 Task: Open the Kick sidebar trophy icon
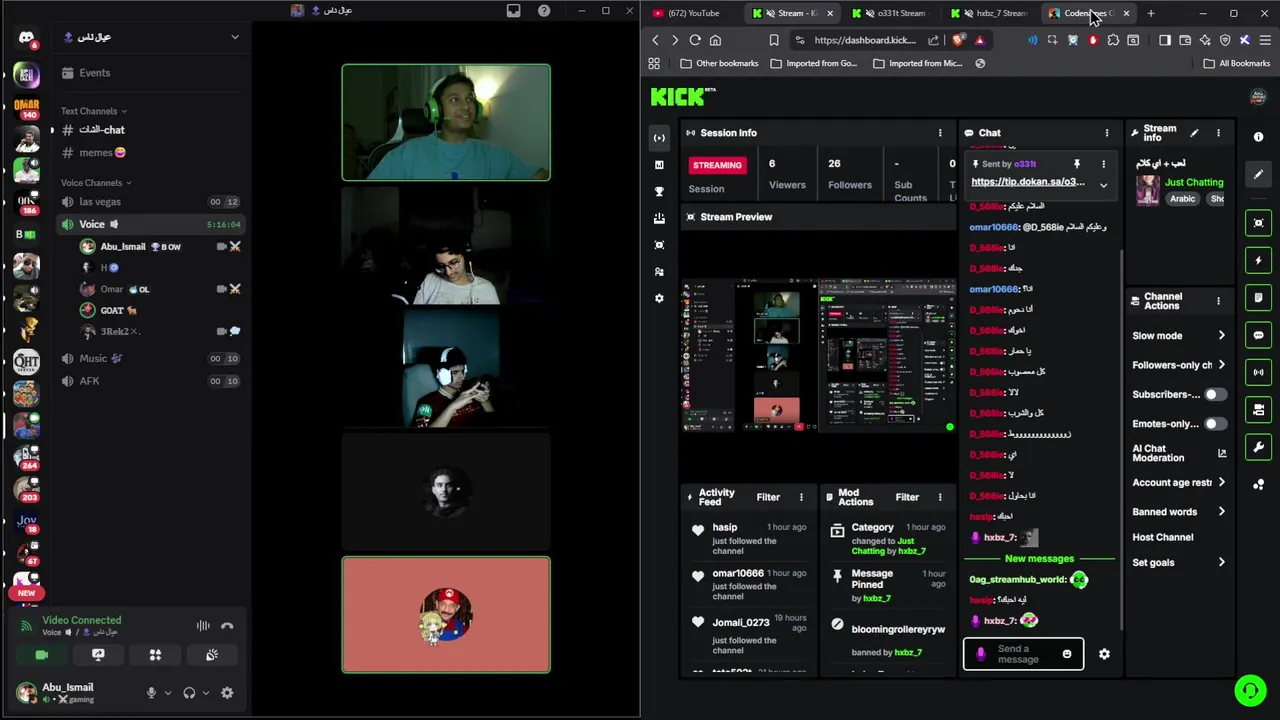(659, 191)
